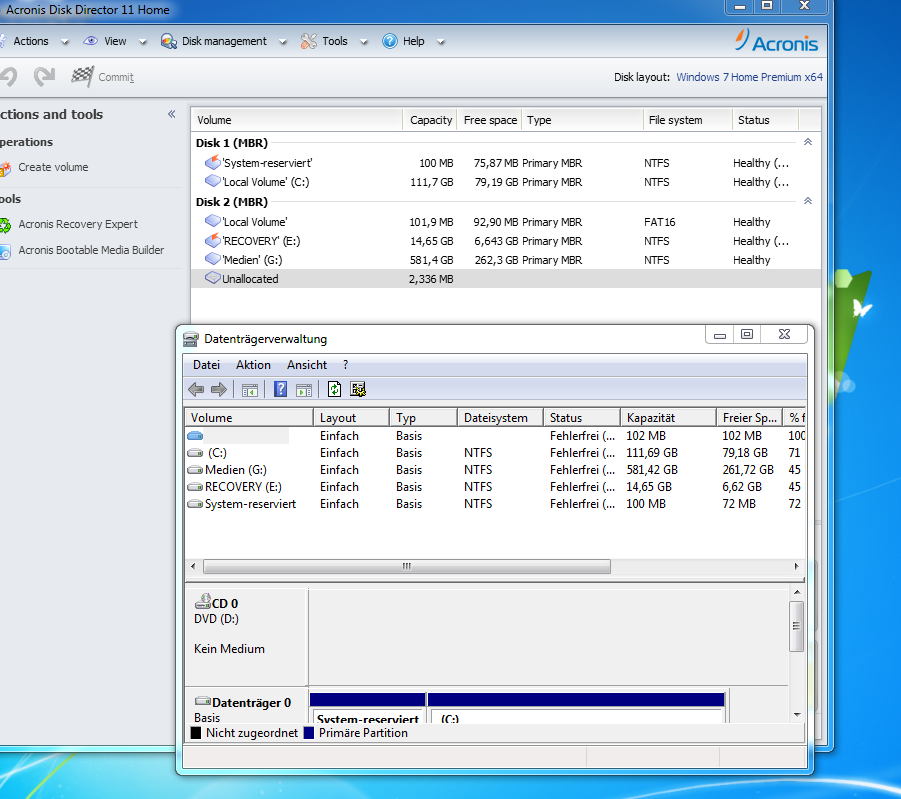Collapse the Disk 2 (MBR) group
This screenshot has width=901, height=799.
(x=807, y=201)
